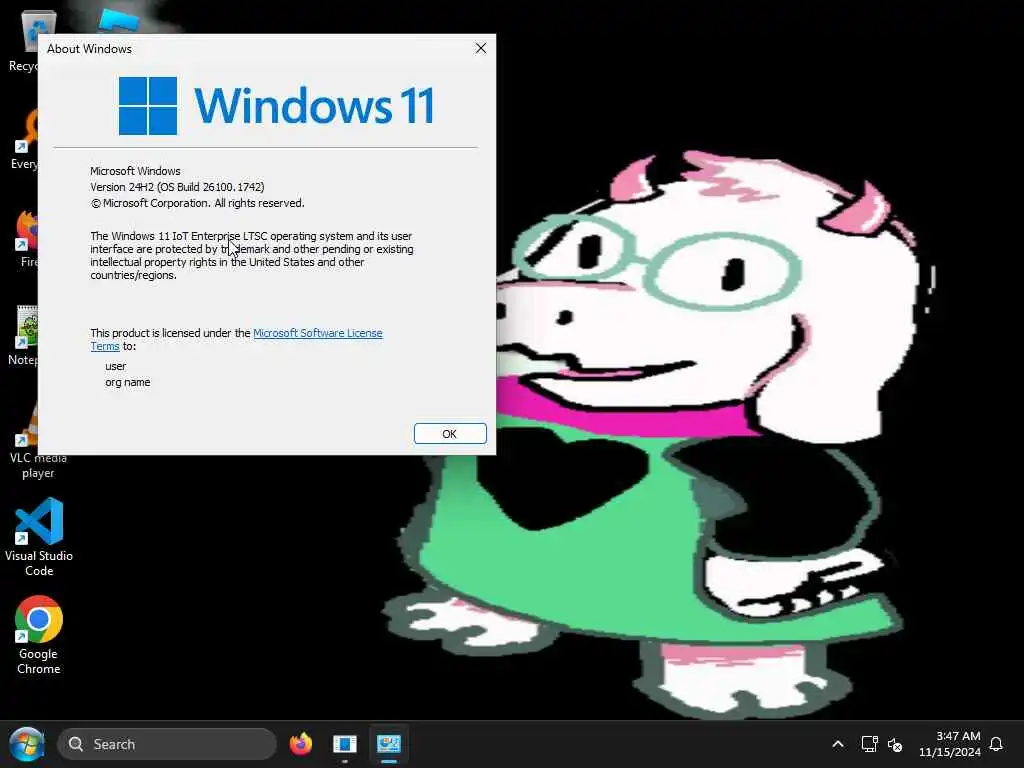This screenshot has height=768, width=1024.
Task: Click the 'About Windows' title bar text
Action: (x=89, y=49)
